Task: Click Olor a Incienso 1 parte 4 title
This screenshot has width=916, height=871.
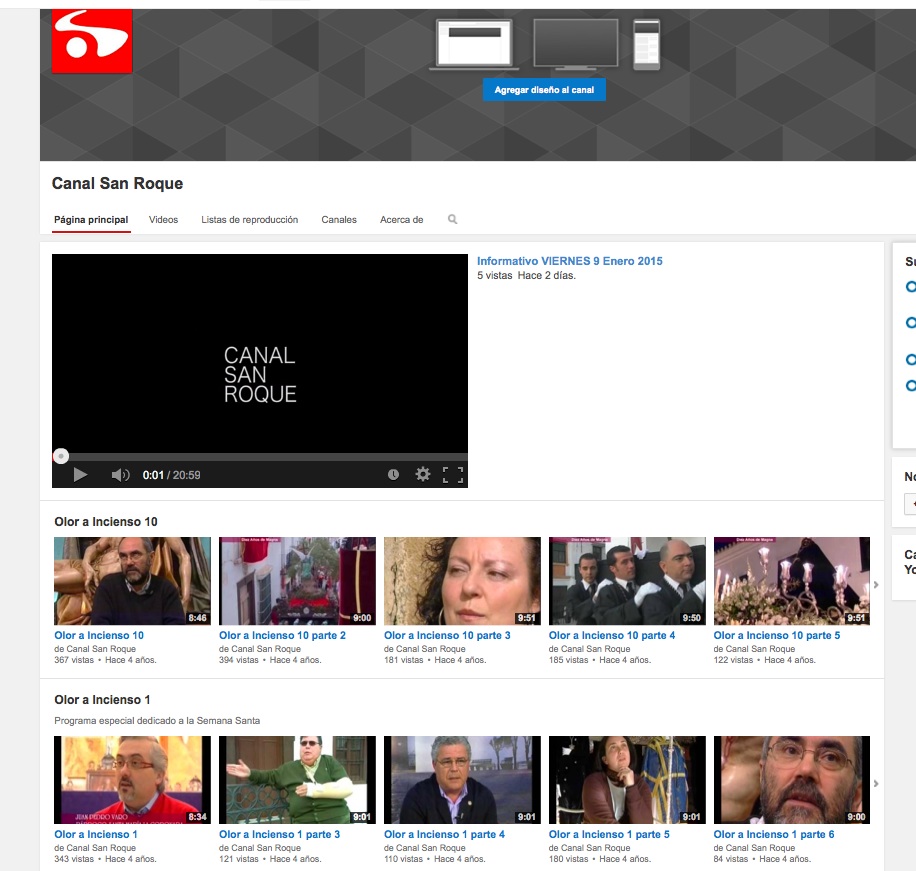Action: click(444, 835)
